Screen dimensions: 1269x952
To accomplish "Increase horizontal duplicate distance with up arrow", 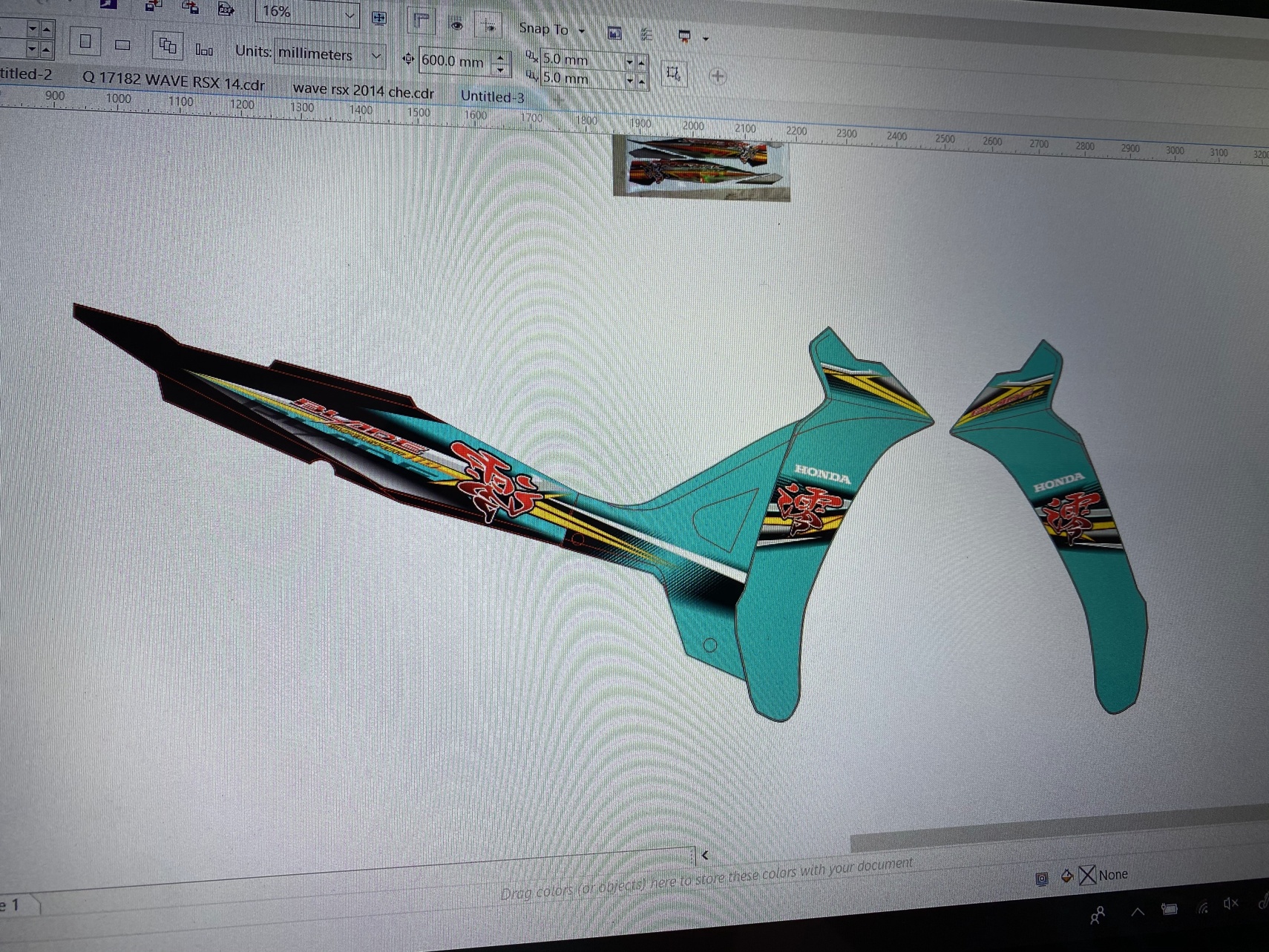I will coord(642,62).
